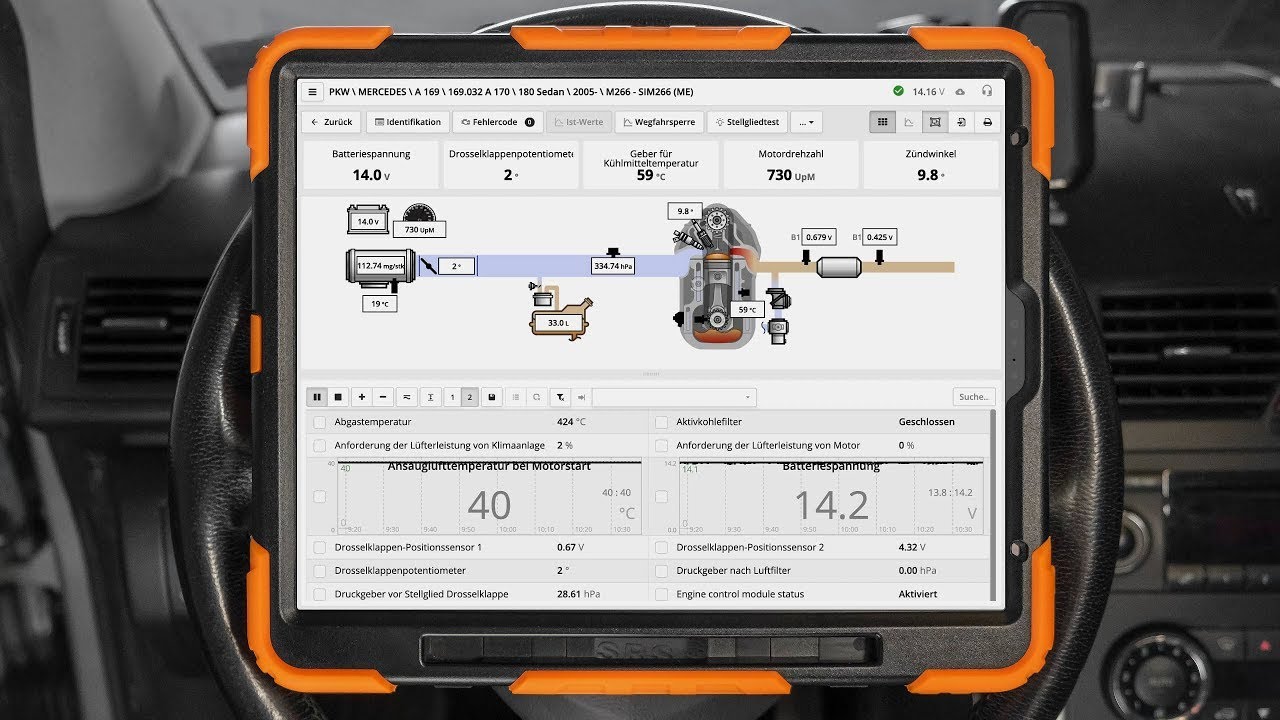Click the 0.425 V lambda sensor value
The width and height of the screenshot is (1280, 720).
[x=879, y=237]
